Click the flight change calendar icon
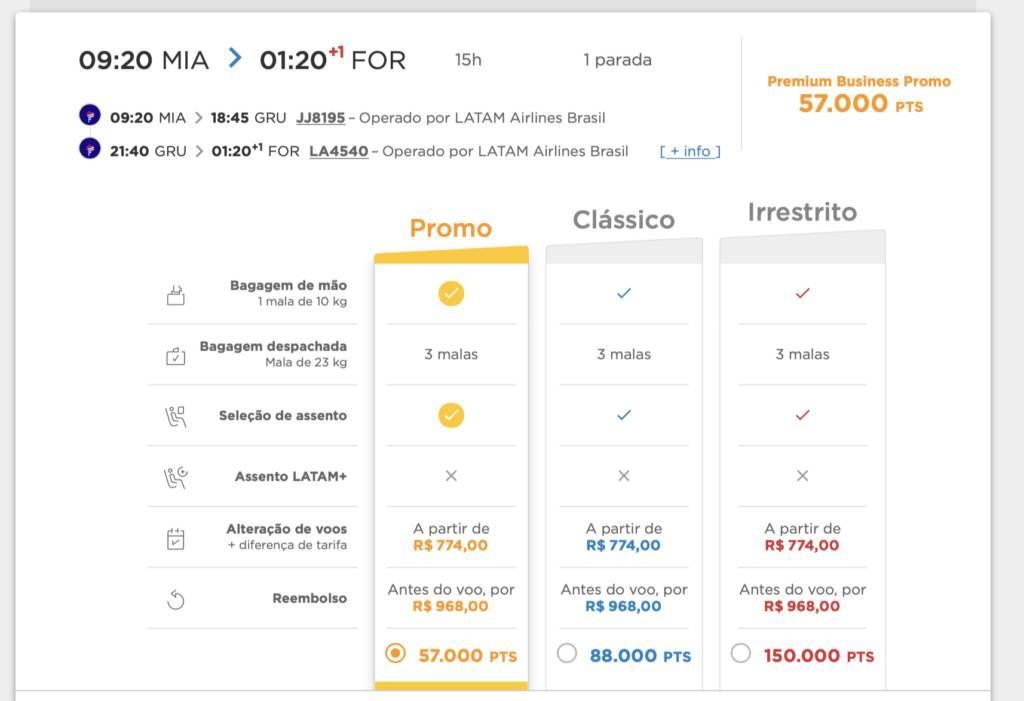The image size is (1024, 701). click(176, 538)
